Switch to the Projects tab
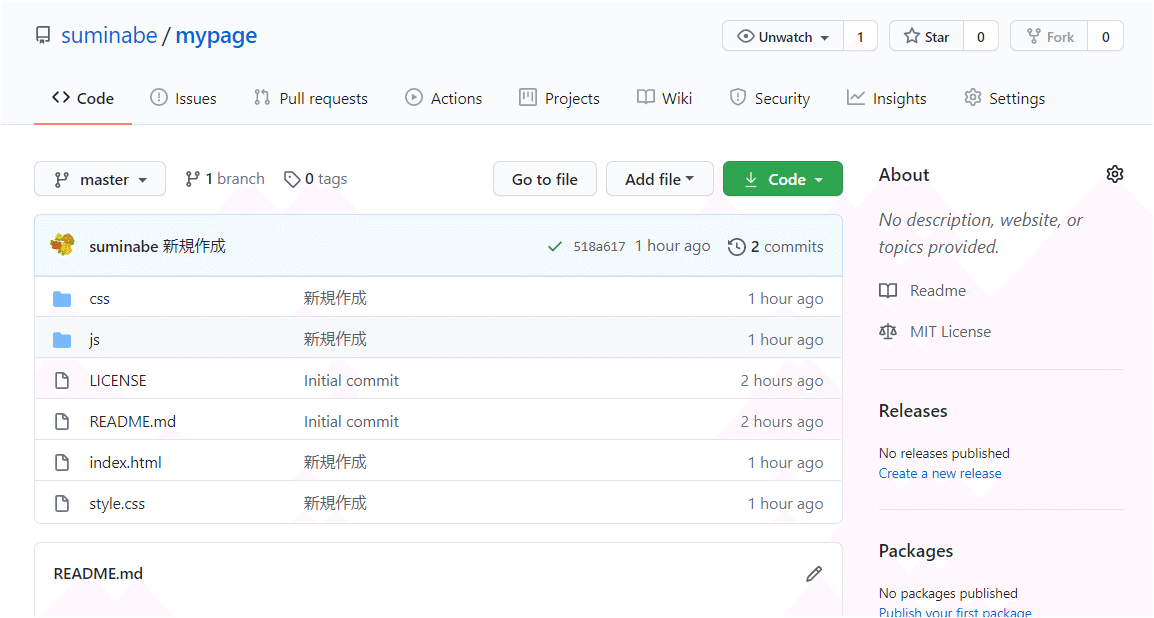 point(559,98)
